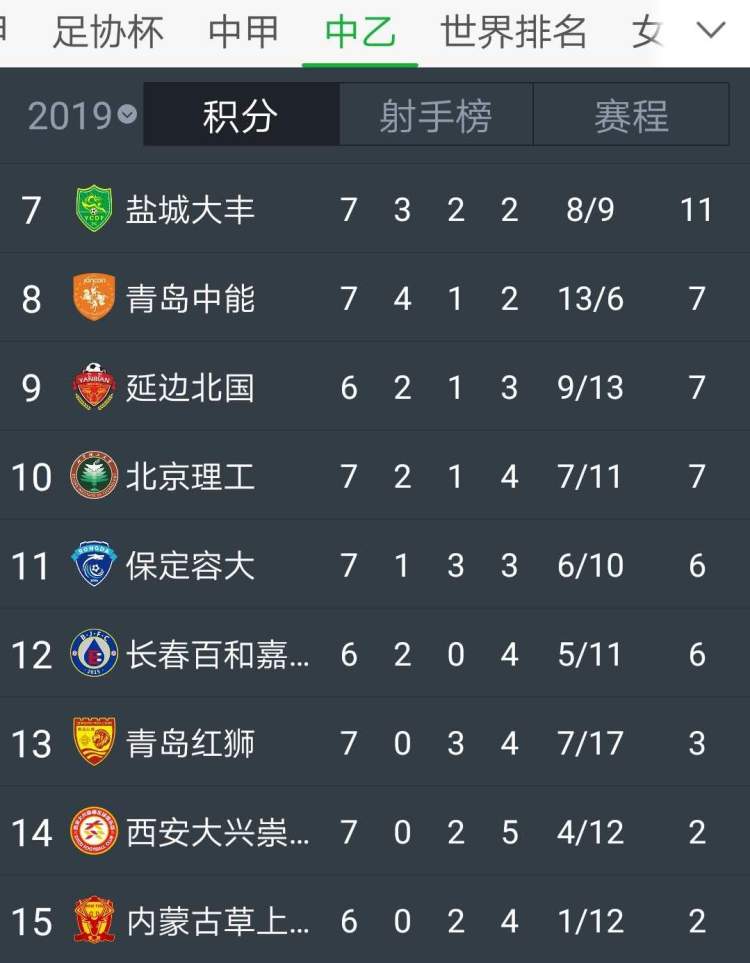The height and width of the screenshot is (963, 750).
Task: Open the 世界排名 tab
Action: (x=514, y=32)
